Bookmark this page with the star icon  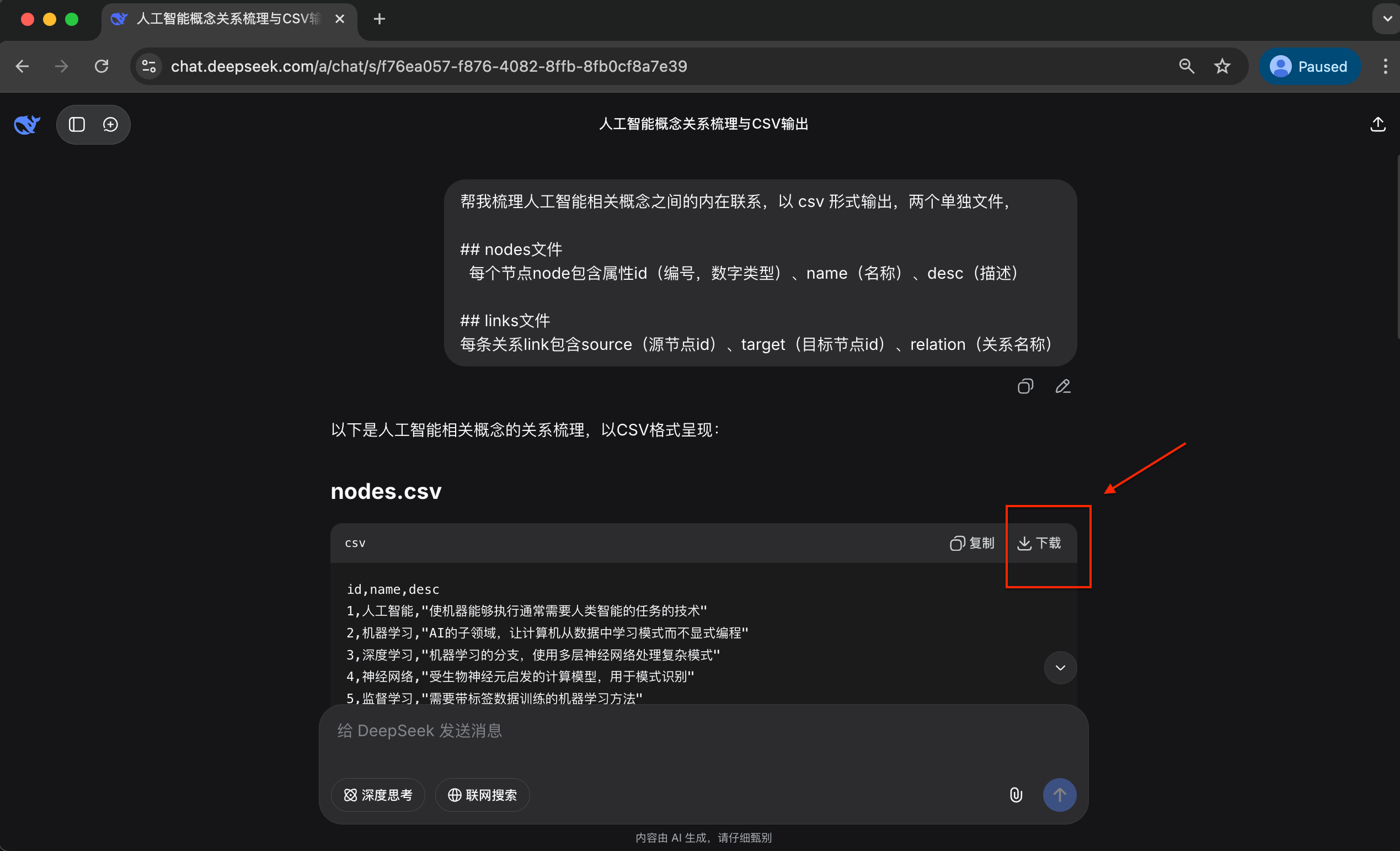click(x=1222, y=67)
